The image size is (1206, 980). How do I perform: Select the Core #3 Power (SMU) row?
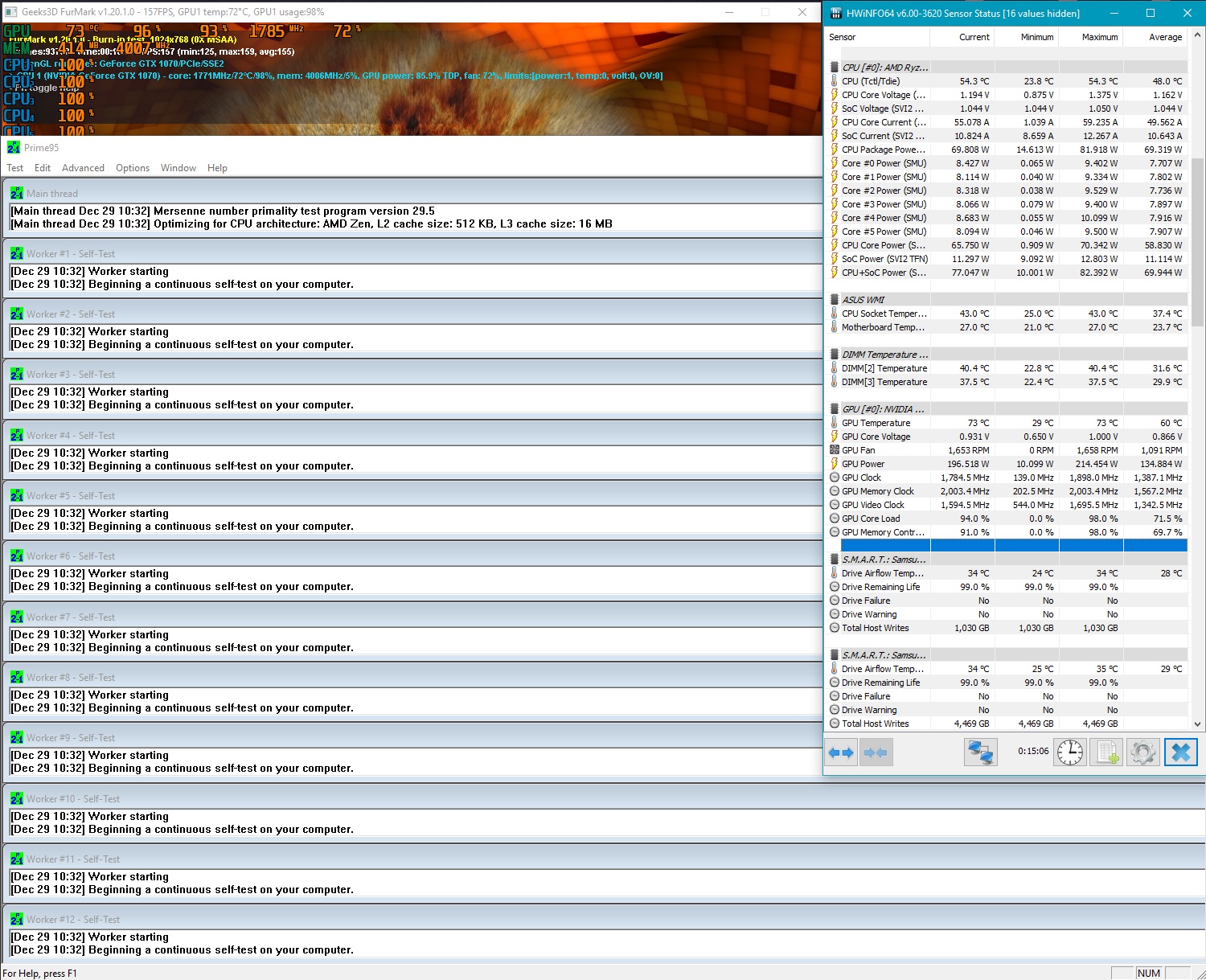pos(1007,204)
